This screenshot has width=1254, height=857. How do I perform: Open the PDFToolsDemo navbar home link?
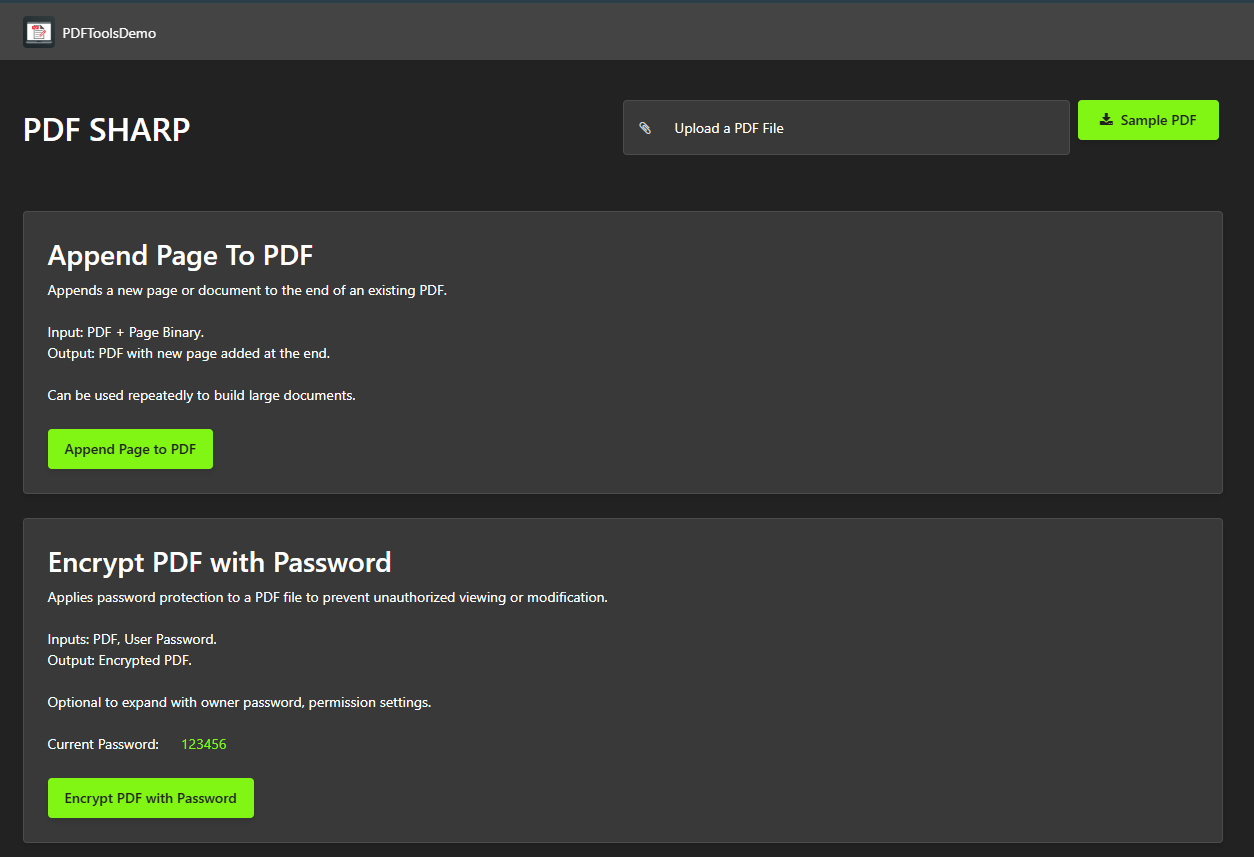pos(109,32)
